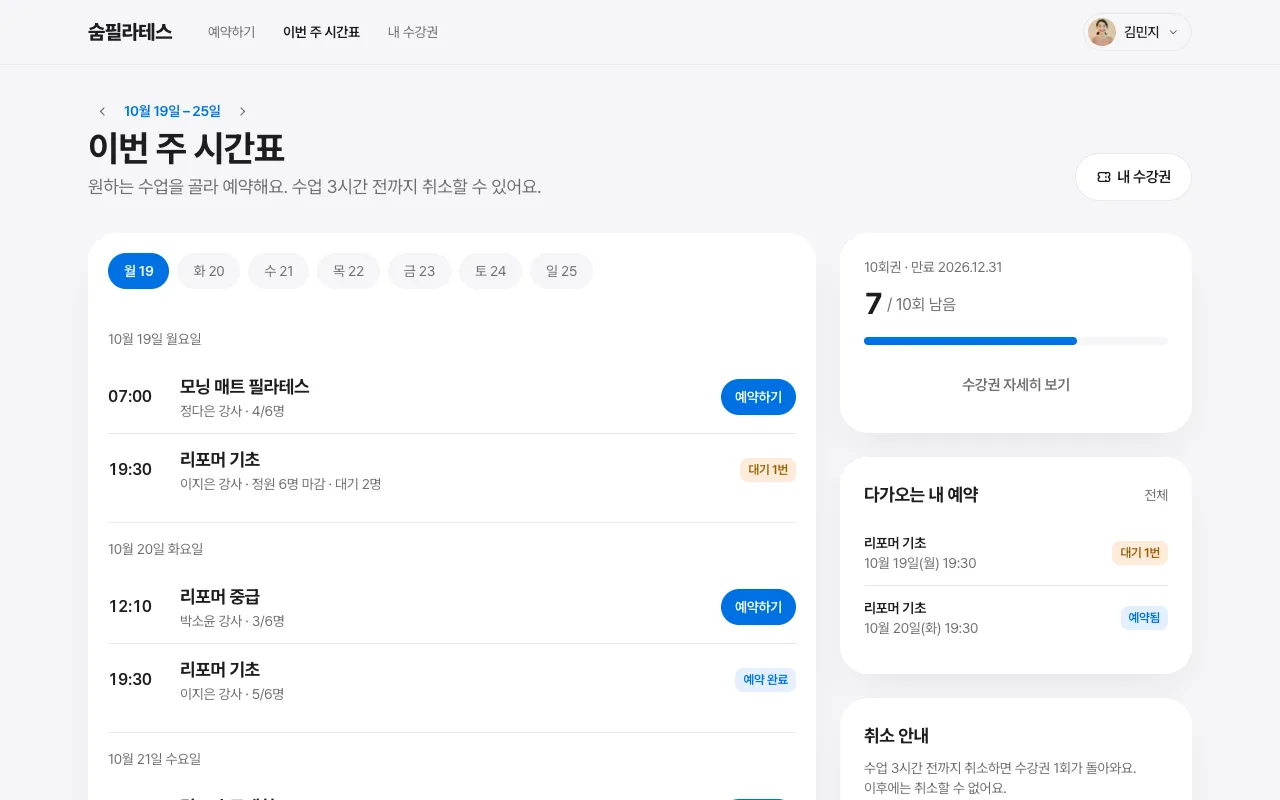1280x800 pixels.
Task: Select the 토 24 day tab
Action: coord(490,271)
